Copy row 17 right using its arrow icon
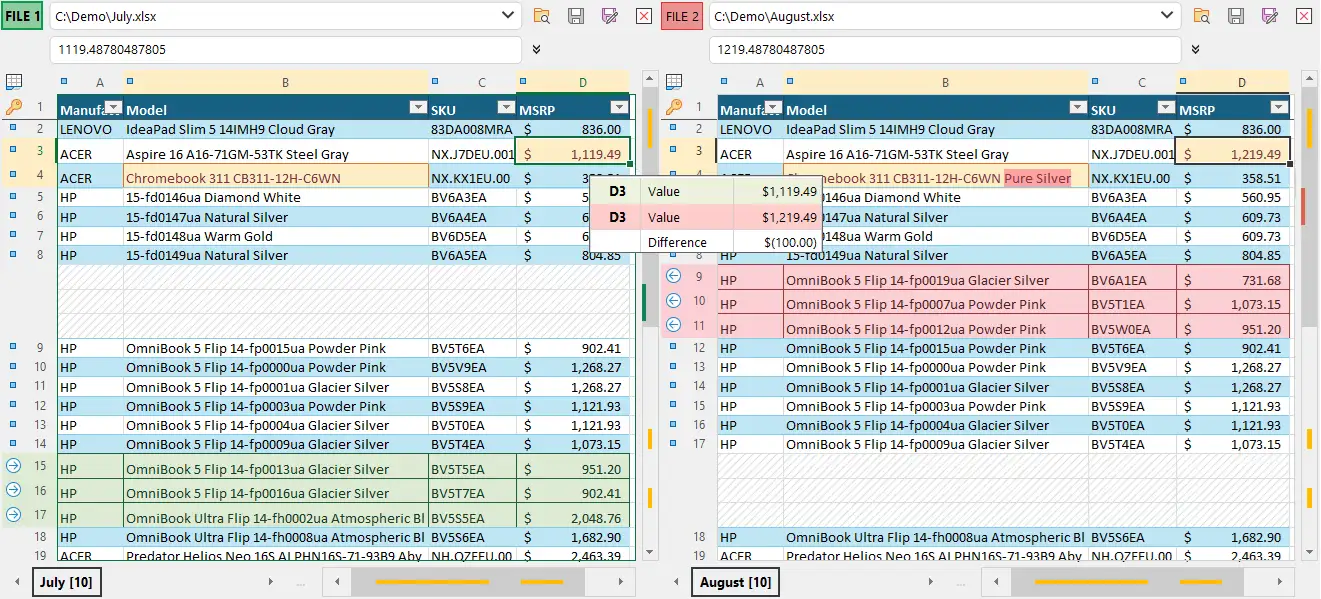The height and width of the screenshot is (599, 1321). 13,514
